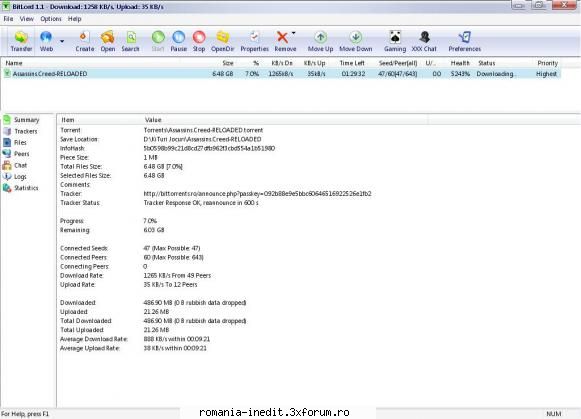This screenshot has height=419, width=581.
Task: Sort by KB/s Dn column header
Action: pos(282,63)
